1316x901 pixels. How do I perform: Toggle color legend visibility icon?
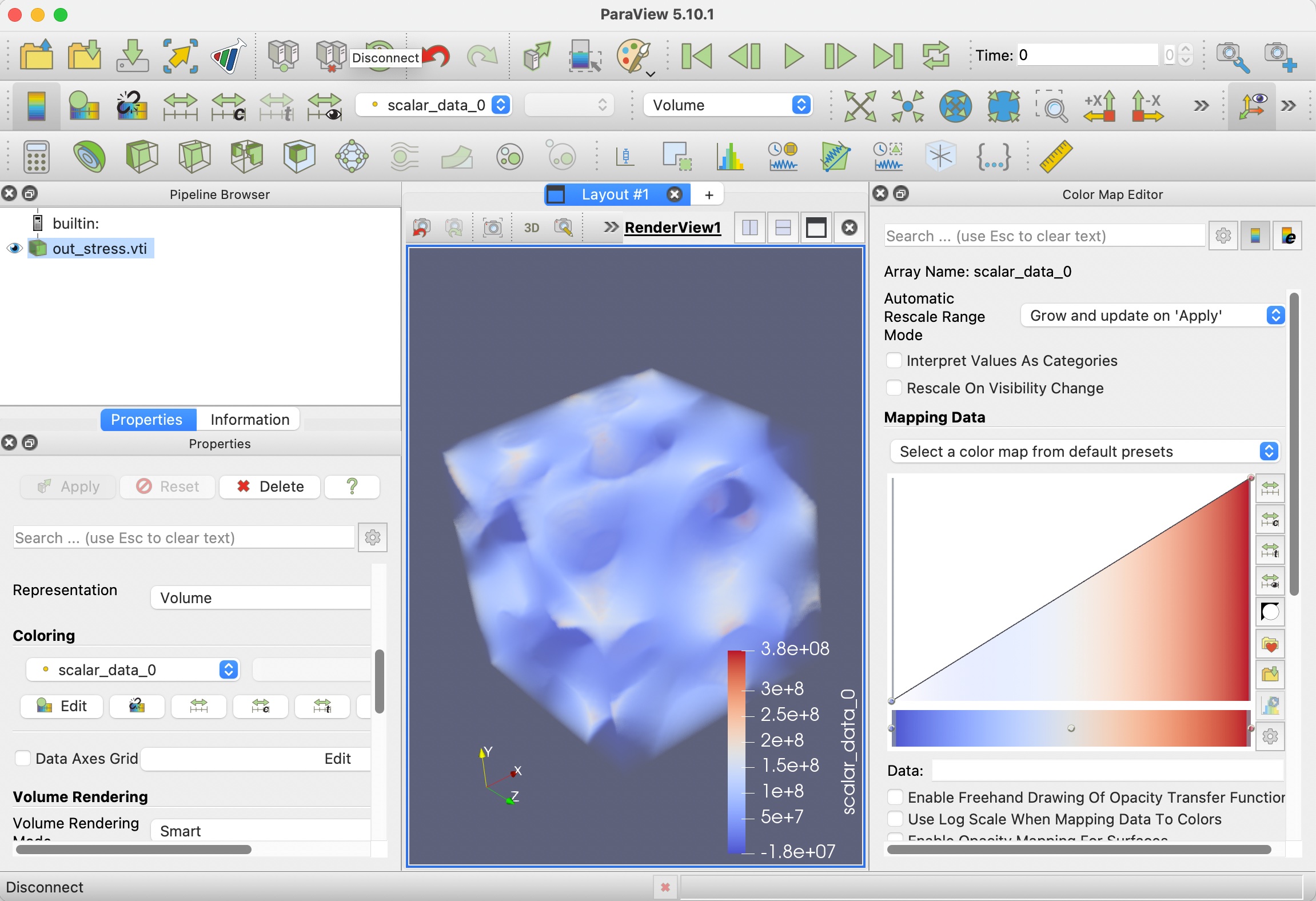coord(36,106)
